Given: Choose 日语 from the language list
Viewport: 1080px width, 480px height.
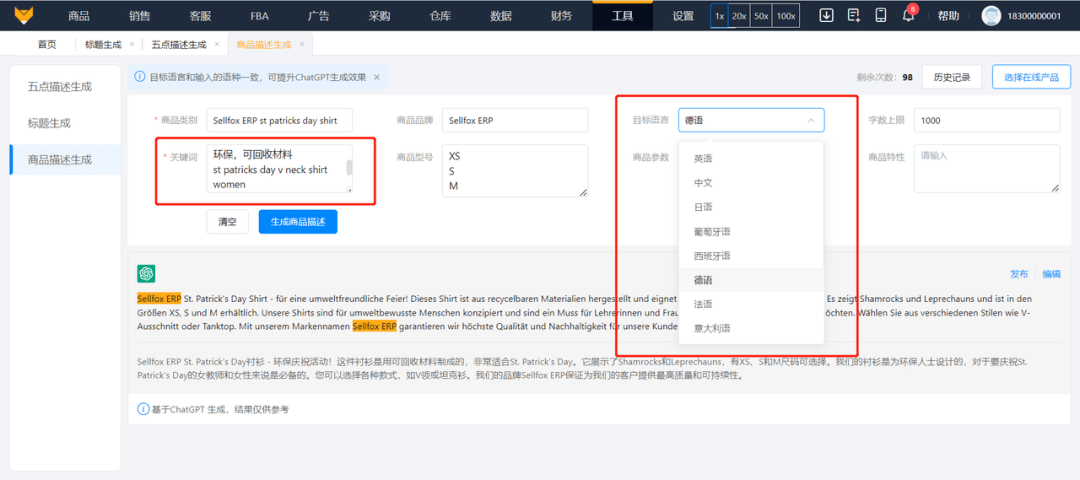Looking at the screenshot, I should click(x=751, y=207).
